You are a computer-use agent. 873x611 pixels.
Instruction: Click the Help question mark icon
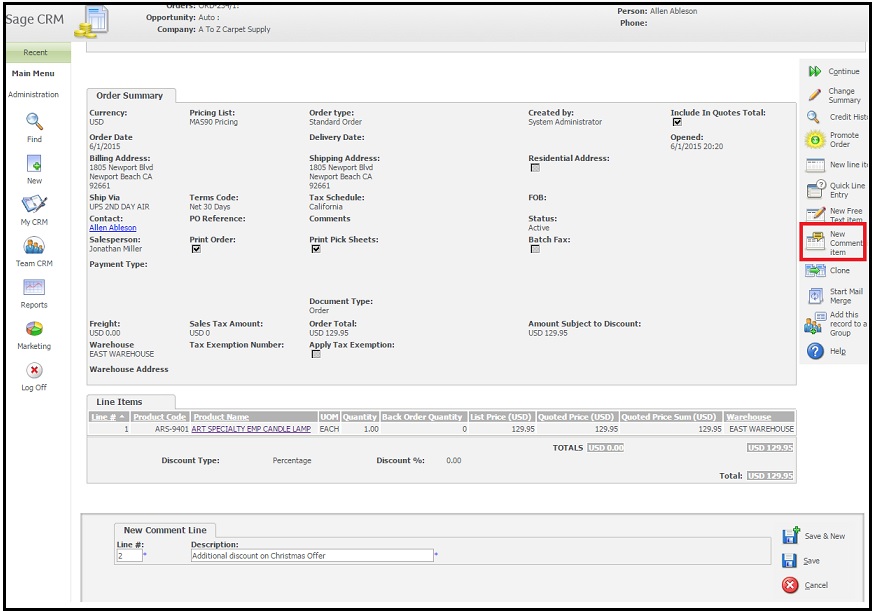[x=815, y=351]
